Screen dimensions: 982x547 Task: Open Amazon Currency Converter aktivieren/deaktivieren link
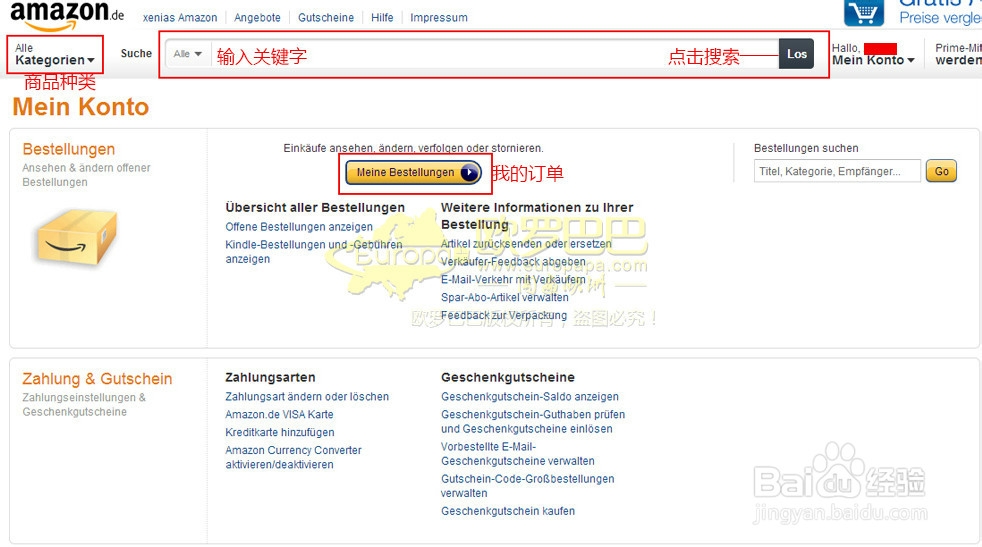coord(294,457)
